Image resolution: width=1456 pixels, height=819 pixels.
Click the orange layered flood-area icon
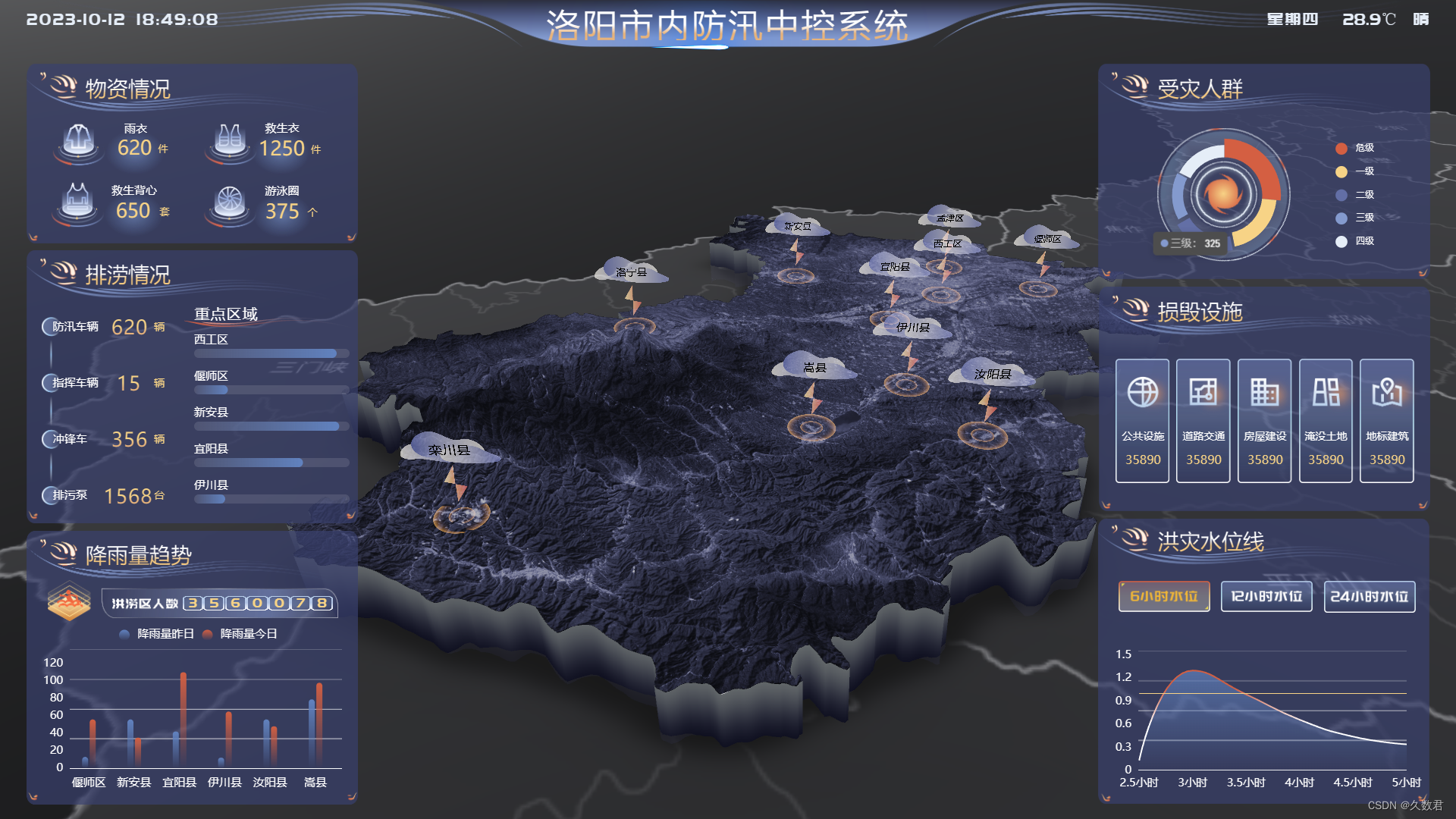(x=69, y=601)
